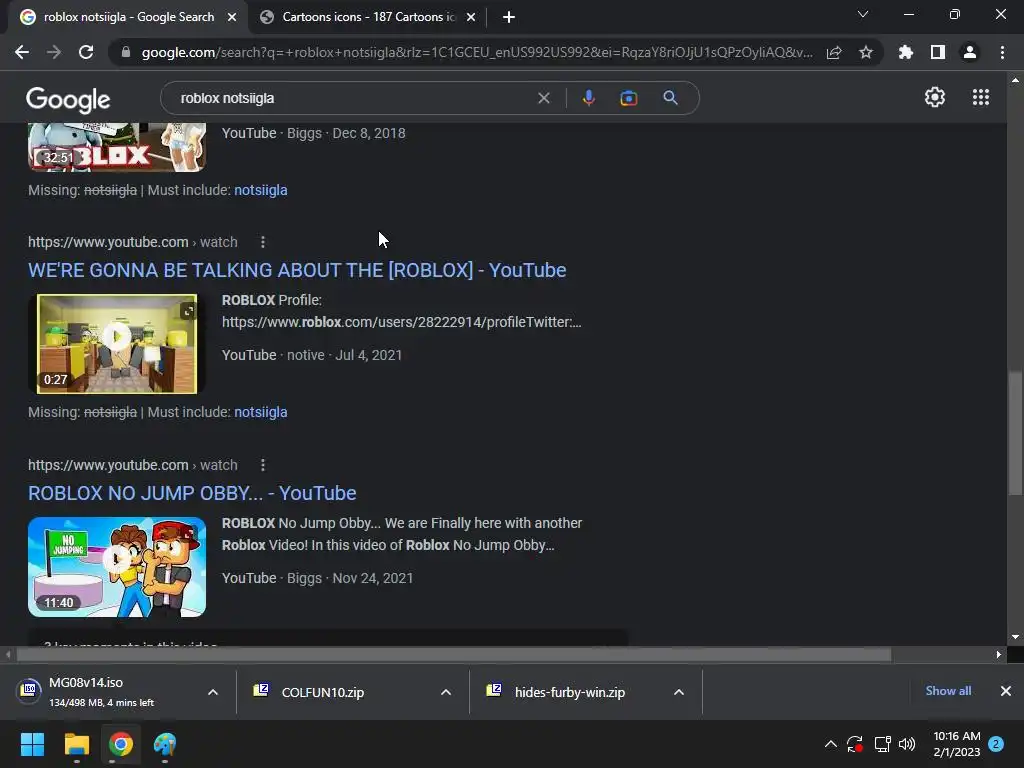The height and width of the screenshot is (768, 1024).
Task: Click the sync status tray icon
Action: click(855, 744)
